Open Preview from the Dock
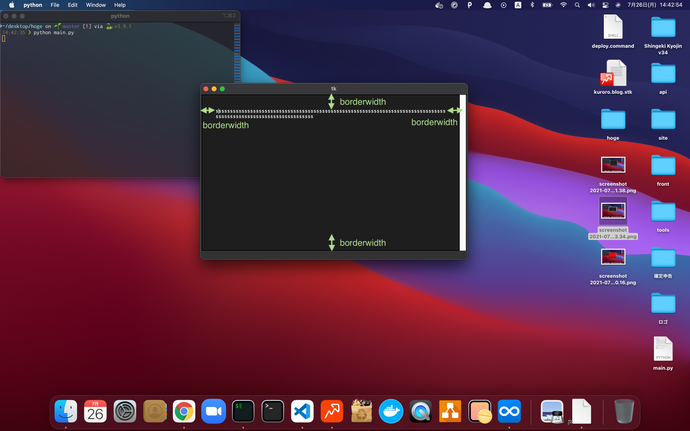Viewport: 690px width, 431px height. pyautogui.click(x=552, y=411)
